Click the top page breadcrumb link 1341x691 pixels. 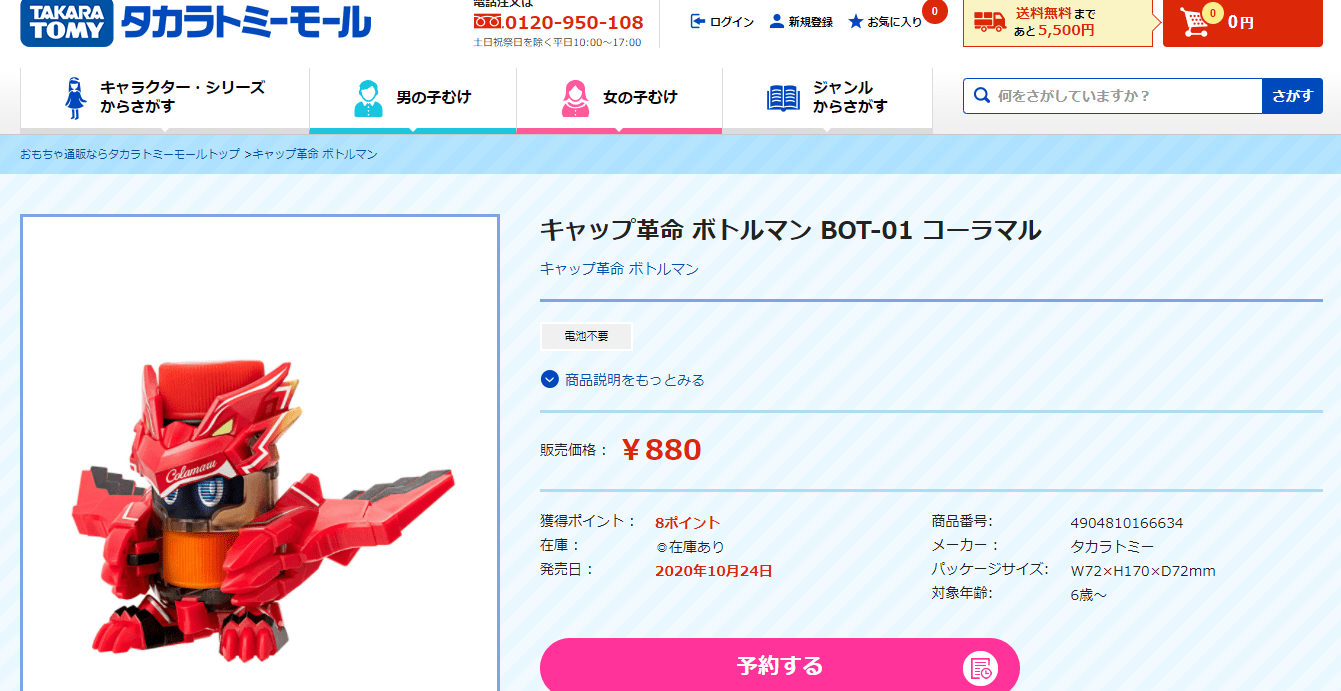point(130,154)
